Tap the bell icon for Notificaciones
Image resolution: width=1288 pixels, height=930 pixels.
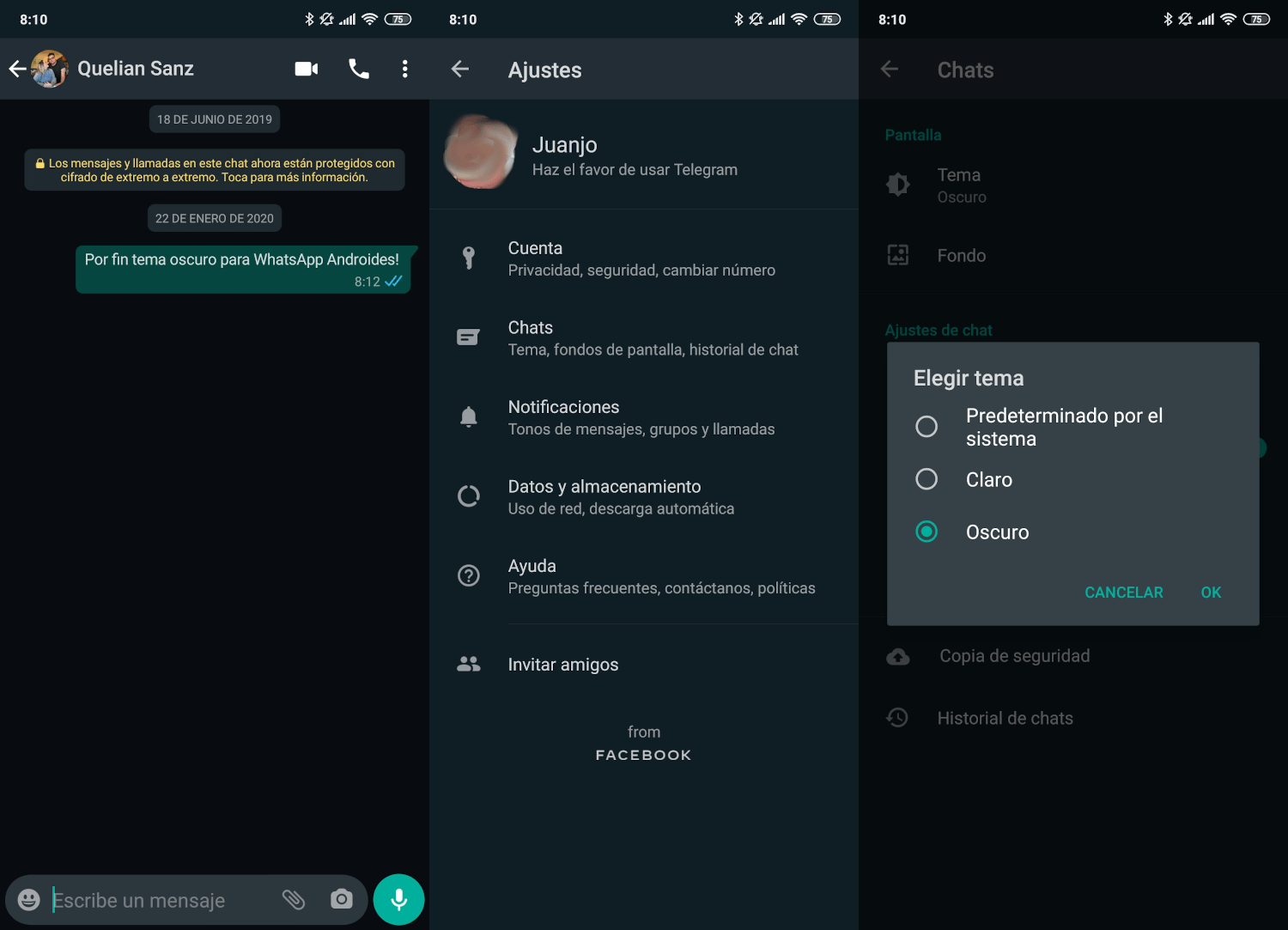(468, 417)
